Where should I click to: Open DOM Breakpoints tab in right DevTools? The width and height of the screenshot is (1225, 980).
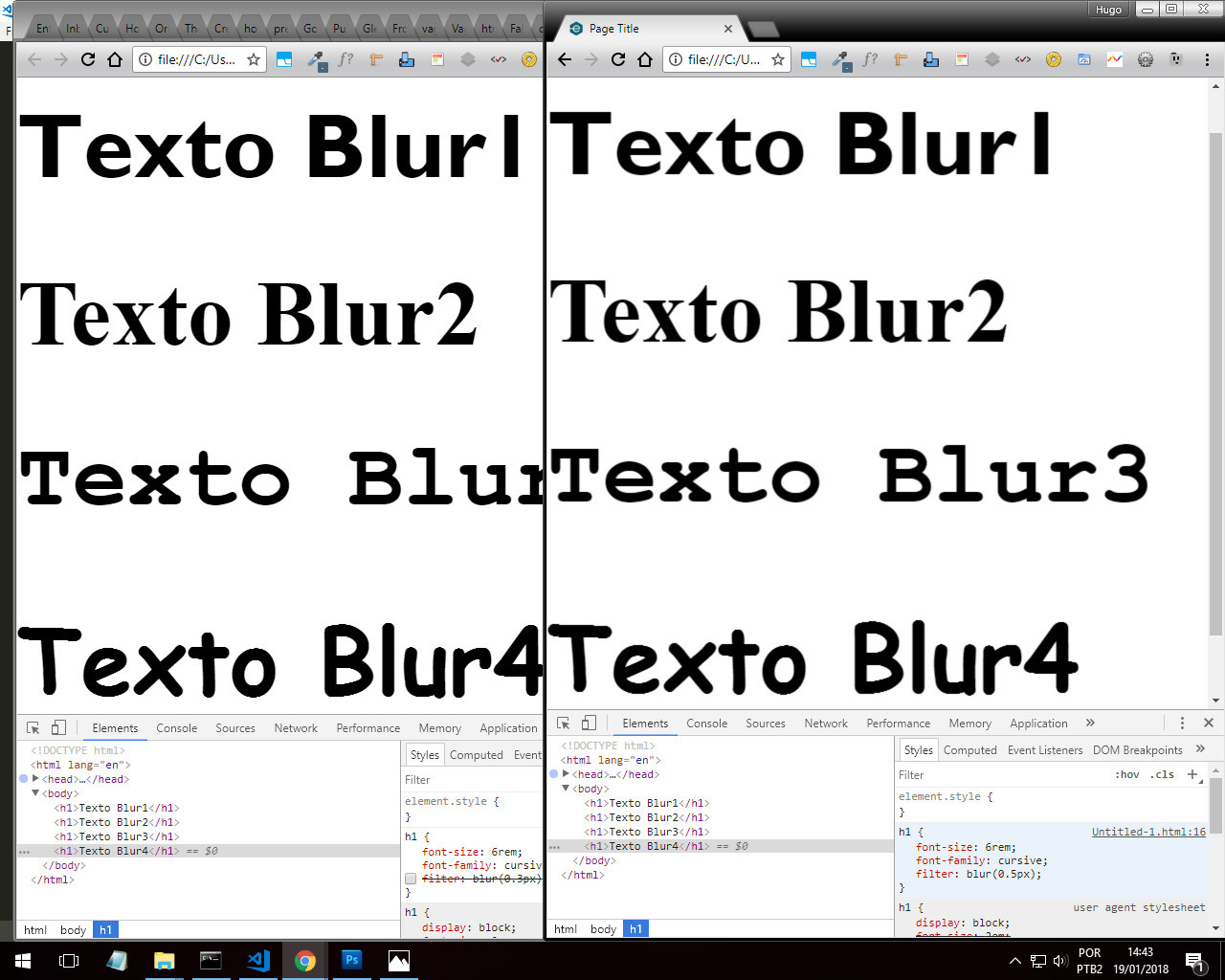click(x=1138, y=749)
